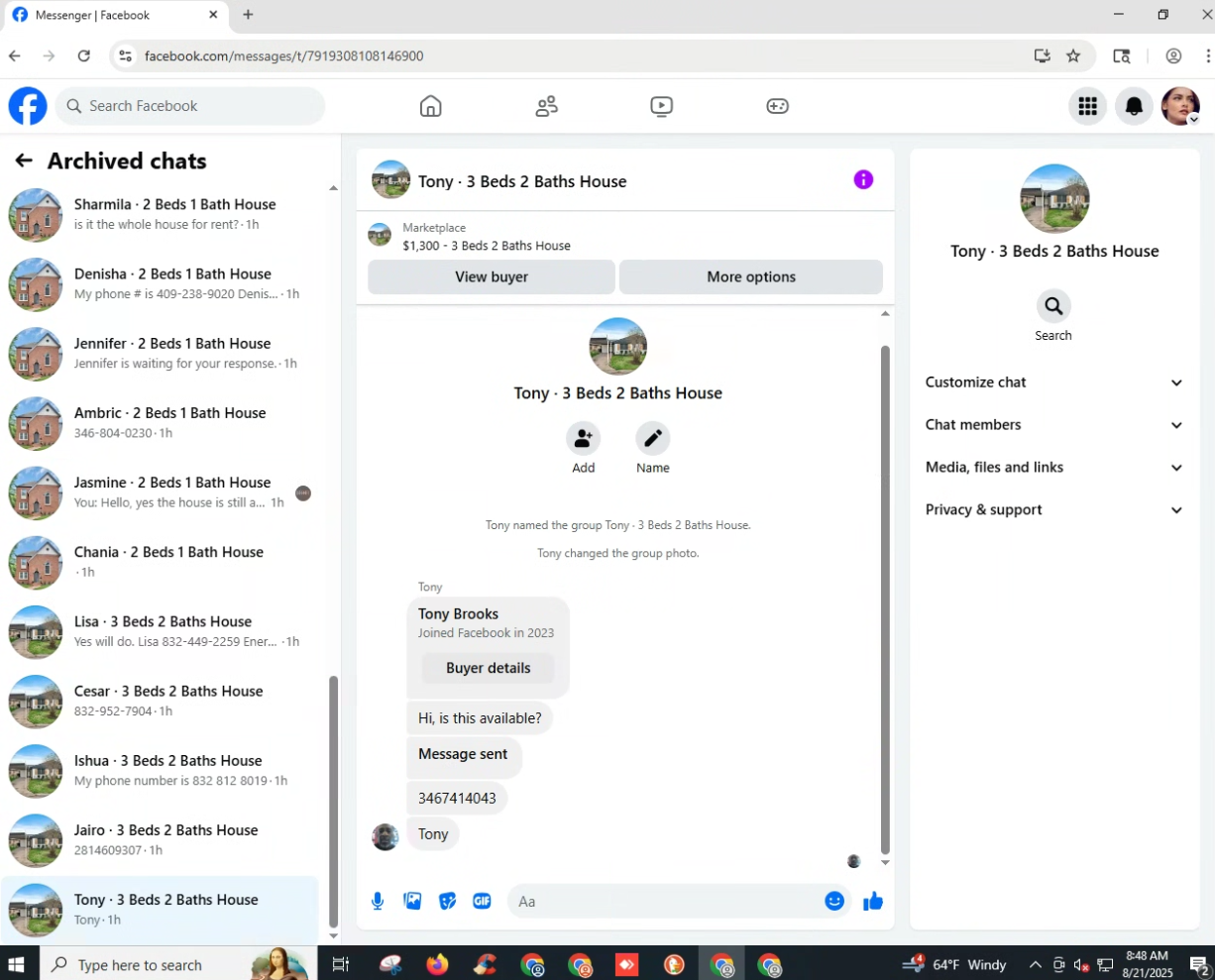The width and height of the screenshot is (1215, 980).
Task: Open new browser tab
Action: point(248,15)
